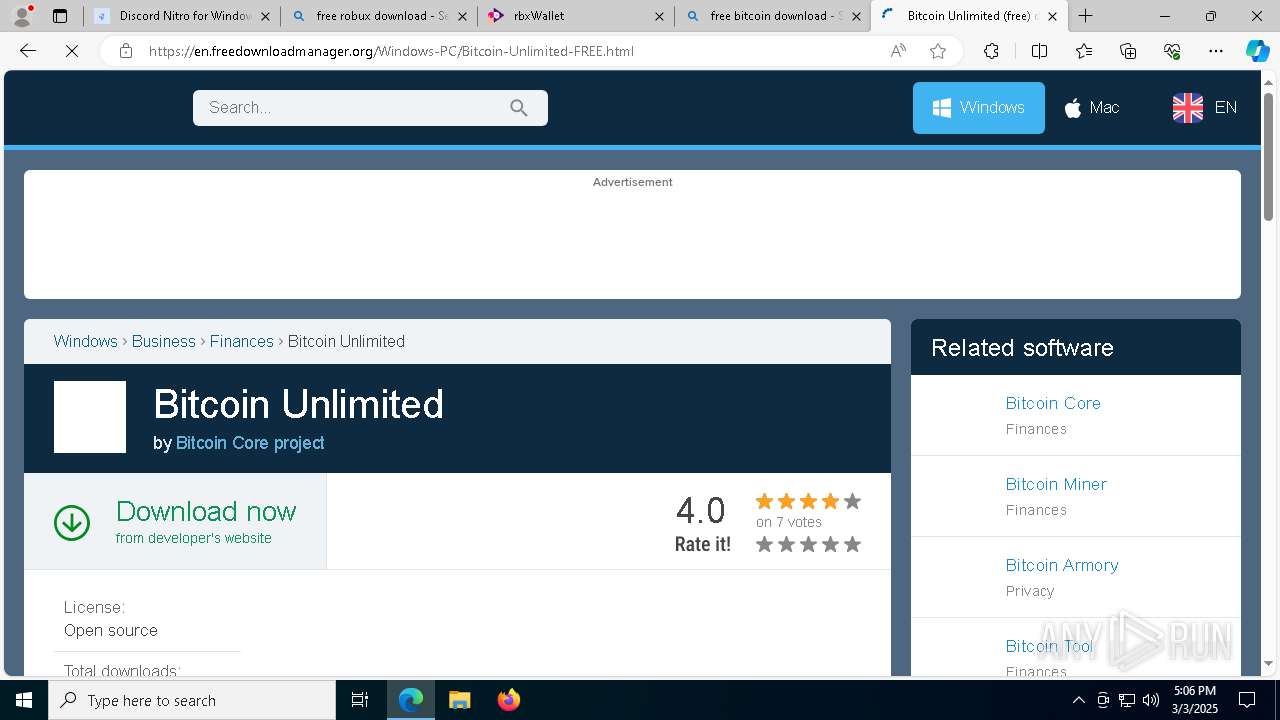Open the Windows Start menu

(x=24, y=700)
